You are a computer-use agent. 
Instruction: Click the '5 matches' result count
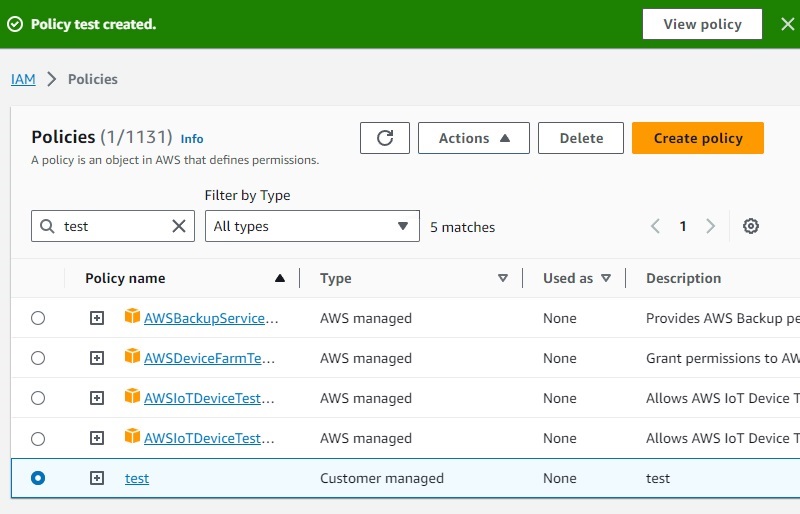pos(462,227)
